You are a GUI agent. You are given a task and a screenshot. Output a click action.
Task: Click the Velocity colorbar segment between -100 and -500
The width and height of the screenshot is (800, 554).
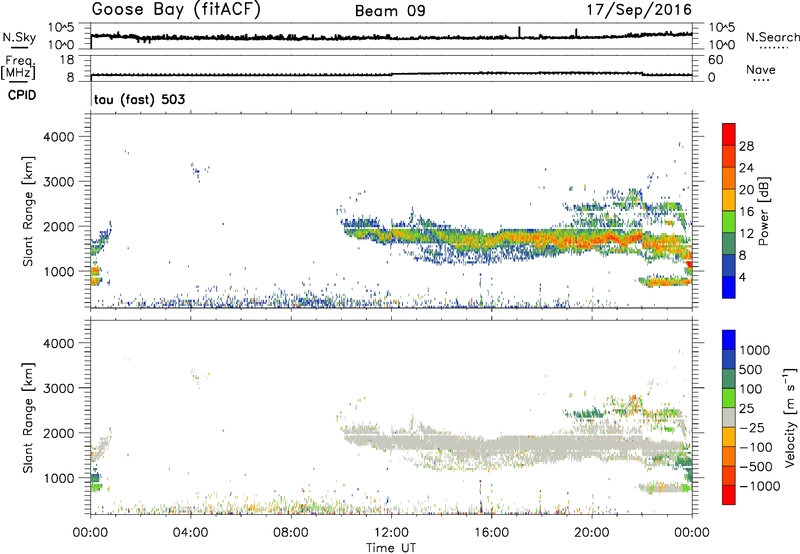coord(729,456)
